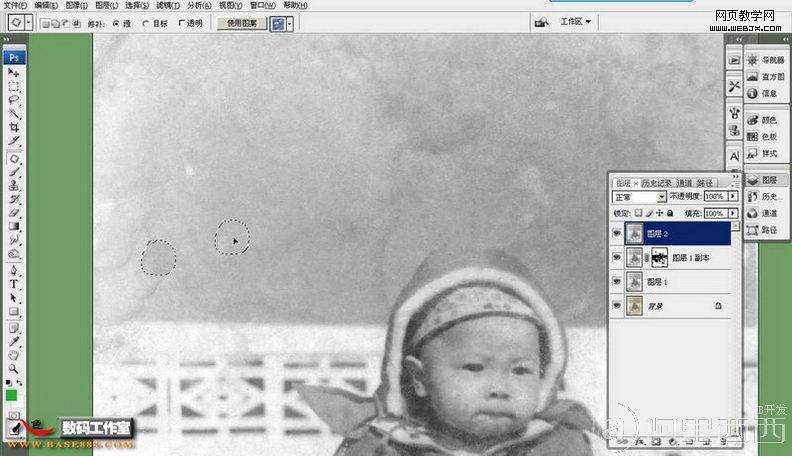The width and height of the screenshot is (792, 456).
Task: Collapse the right panel dock arrows
Action: 785,39
